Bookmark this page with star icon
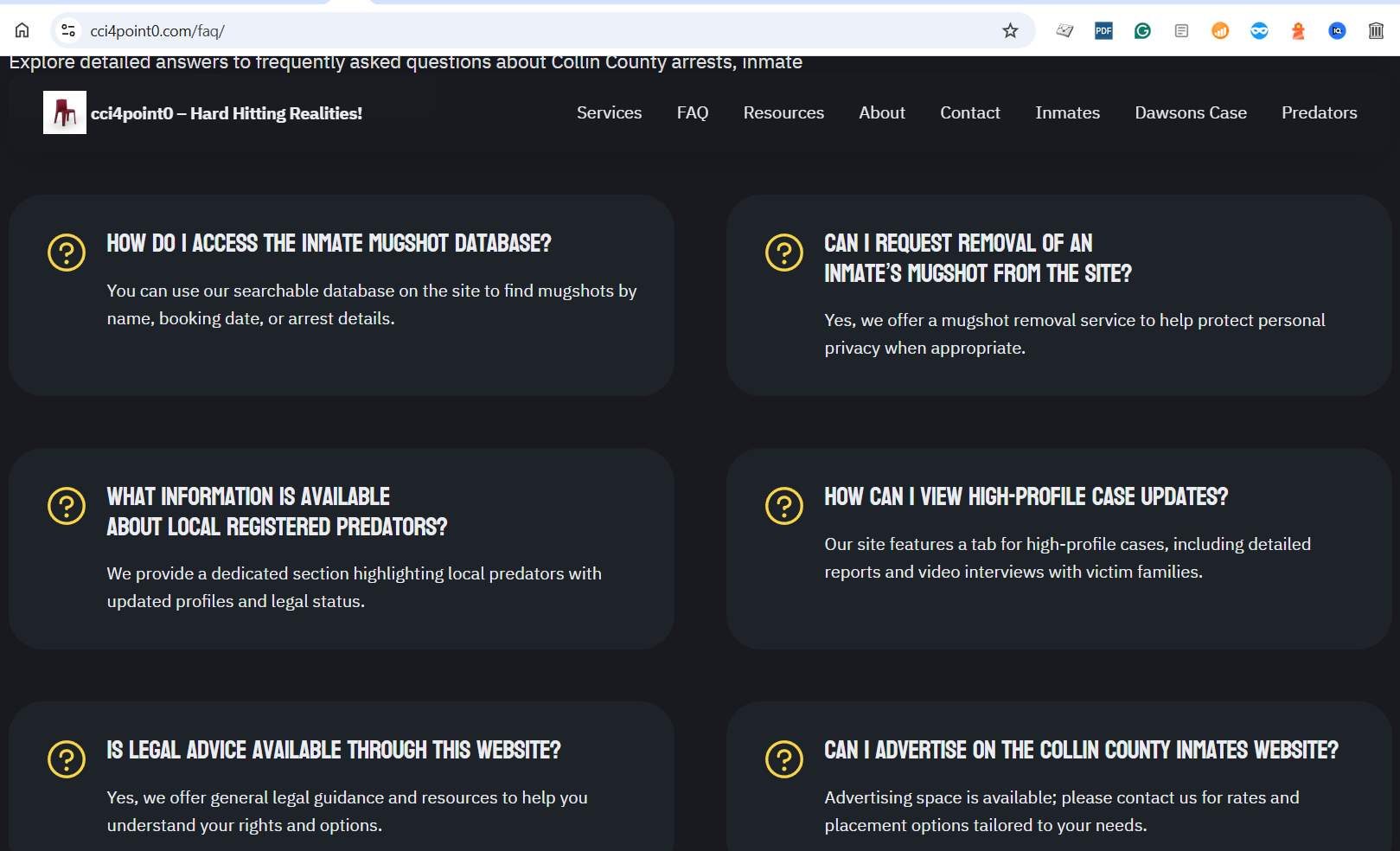 1010,31
